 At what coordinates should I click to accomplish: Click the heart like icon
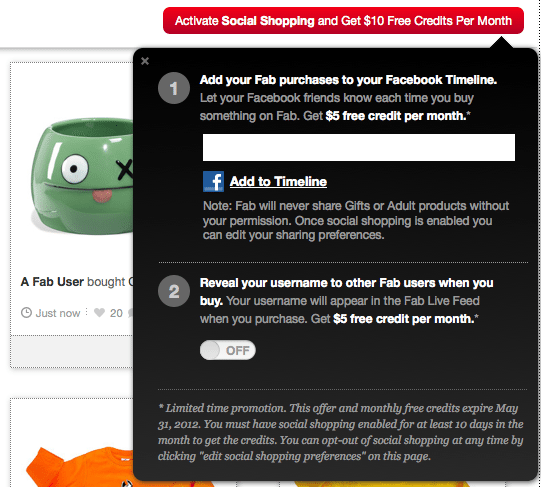[x=100, y=312]
